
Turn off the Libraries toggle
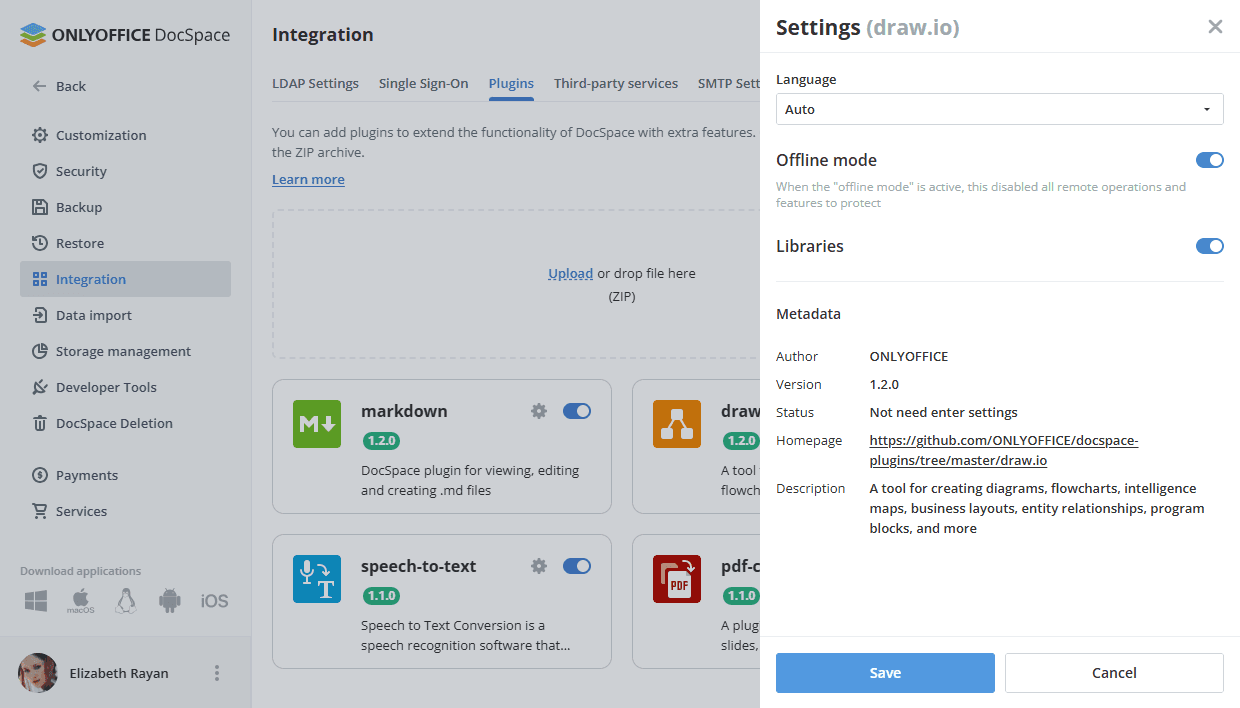tap(1209, 246)
